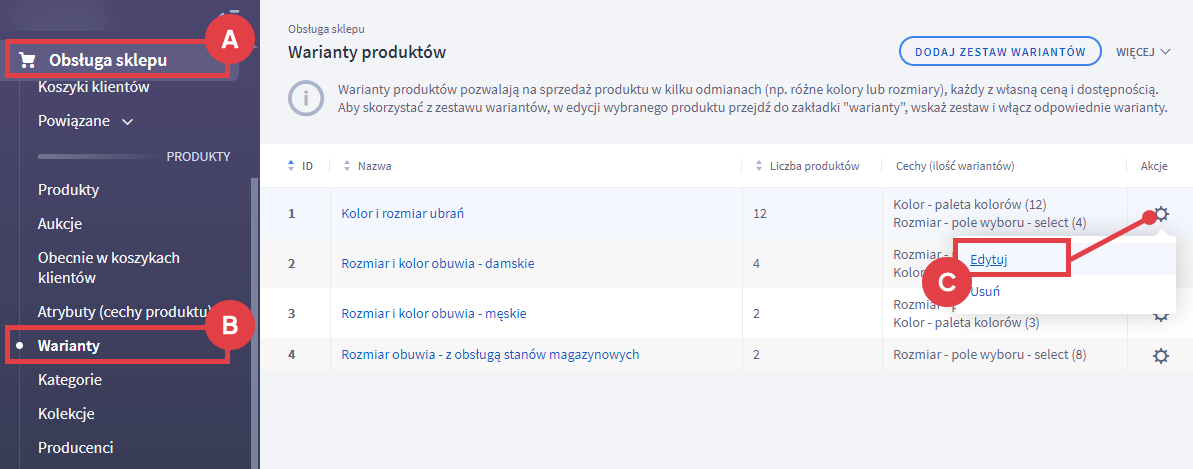Go to Produkty in the sidebar

(x=68, y=189)
